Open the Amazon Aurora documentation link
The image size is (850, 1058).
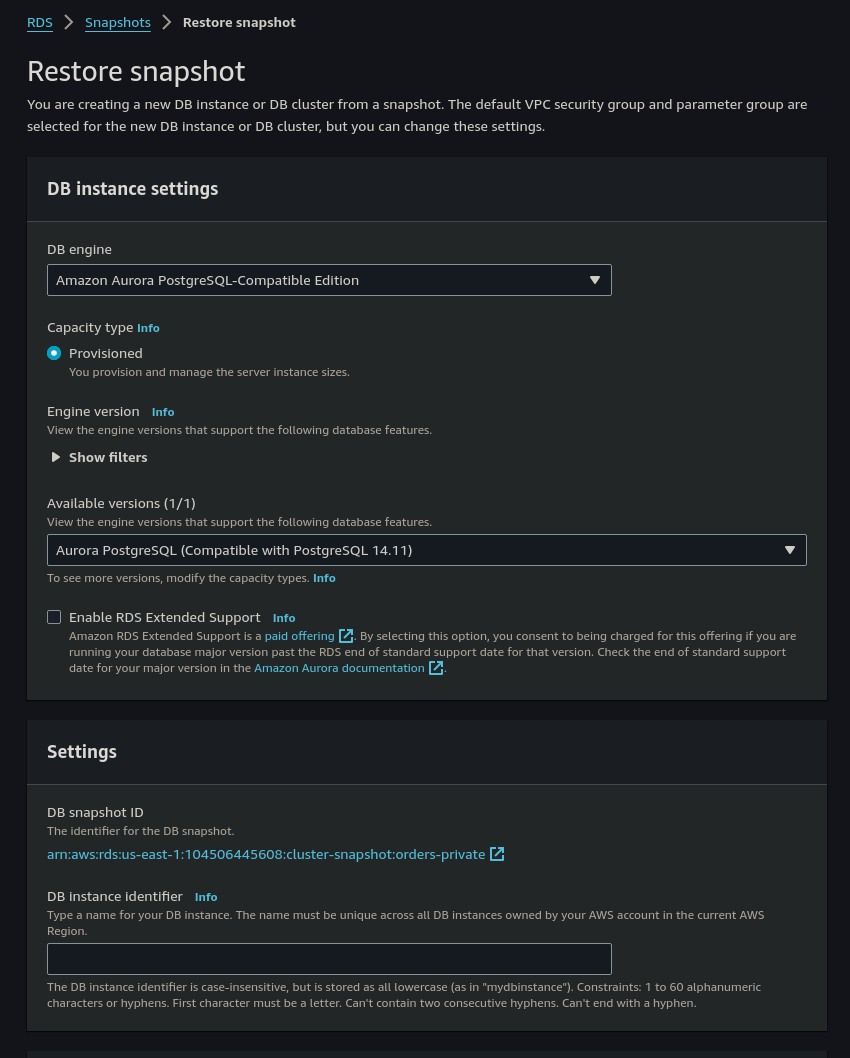point(339,668)
